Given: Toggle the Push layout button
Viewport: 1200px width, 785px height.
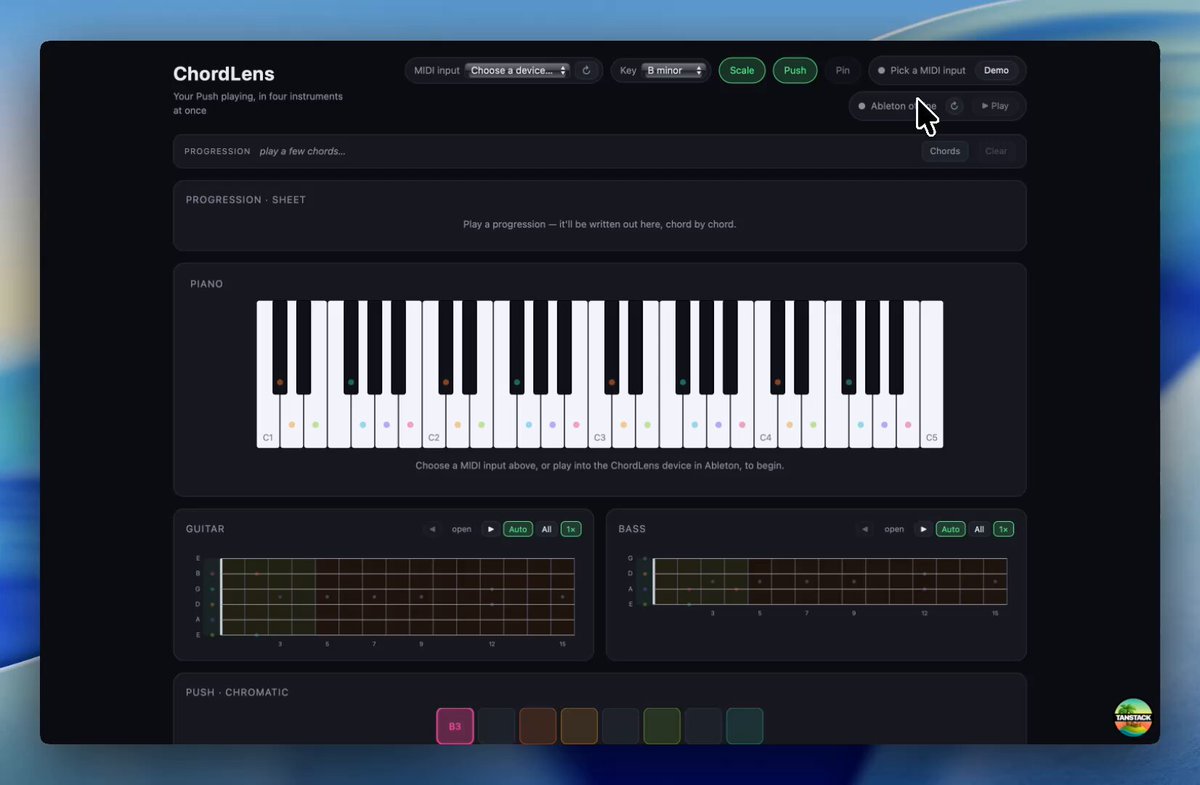Looking at the screenshot, I should (795, 71).
